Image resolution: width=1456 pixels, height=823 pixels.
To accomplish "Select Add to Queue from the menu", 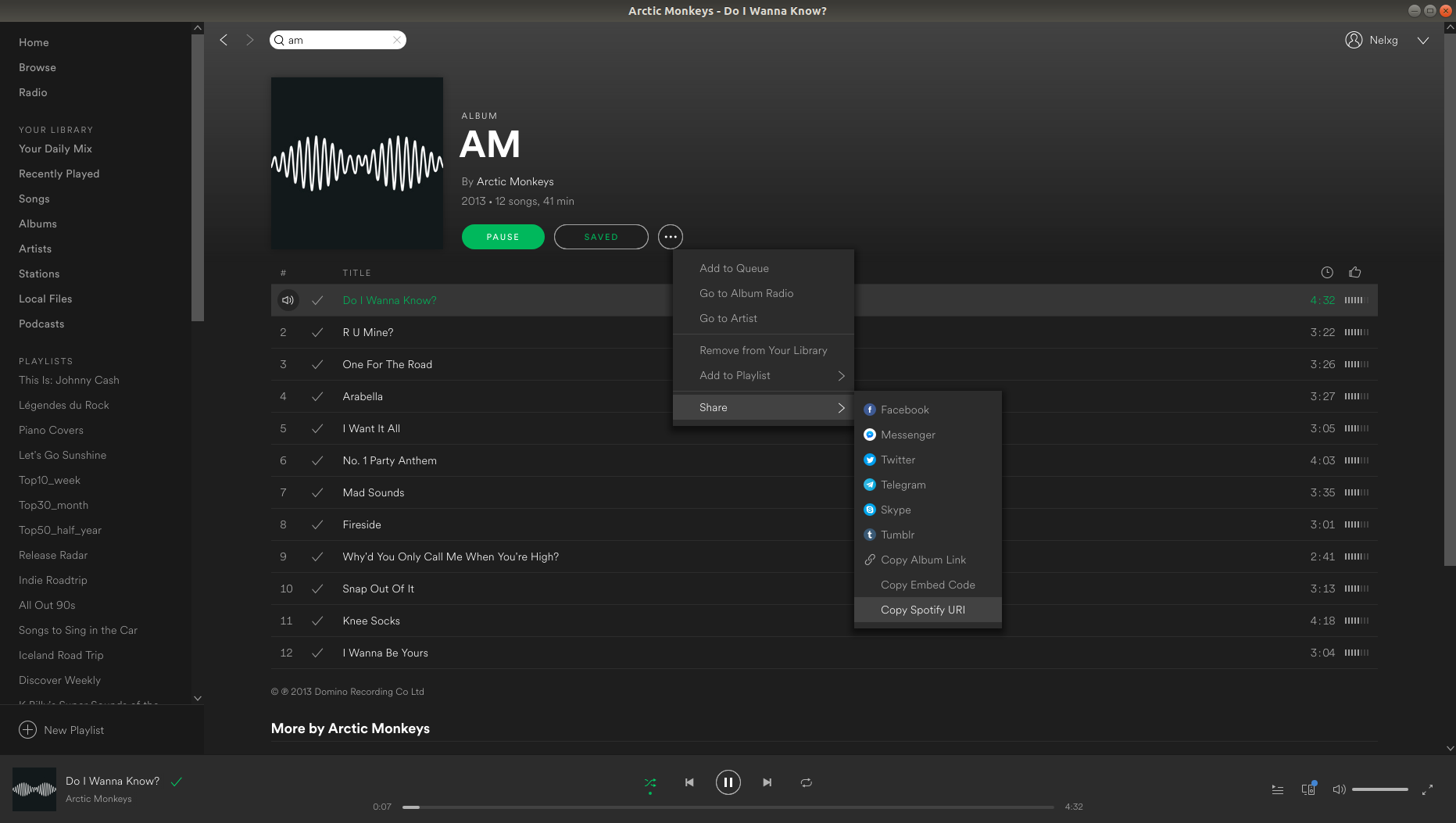I will (734, 268).
